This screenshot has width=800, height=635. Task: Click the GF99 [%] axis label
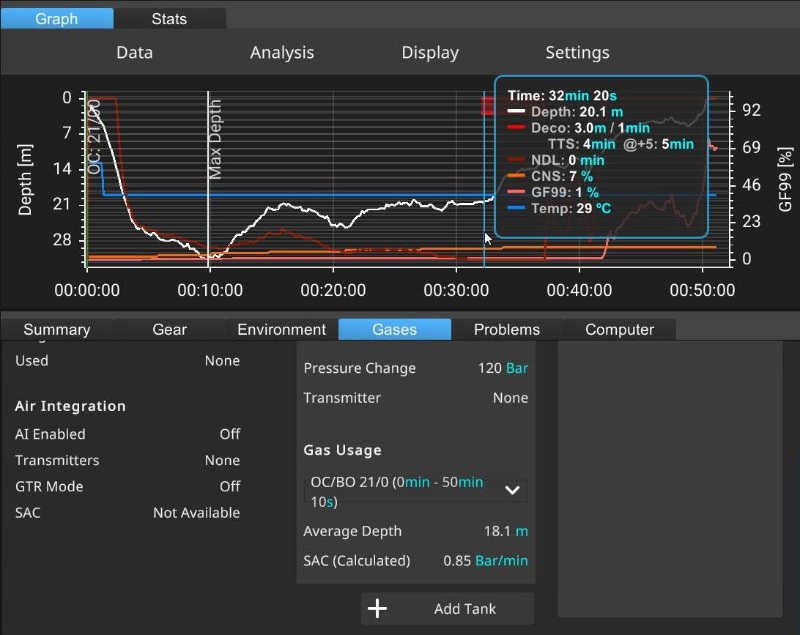(x=785, y=180)
